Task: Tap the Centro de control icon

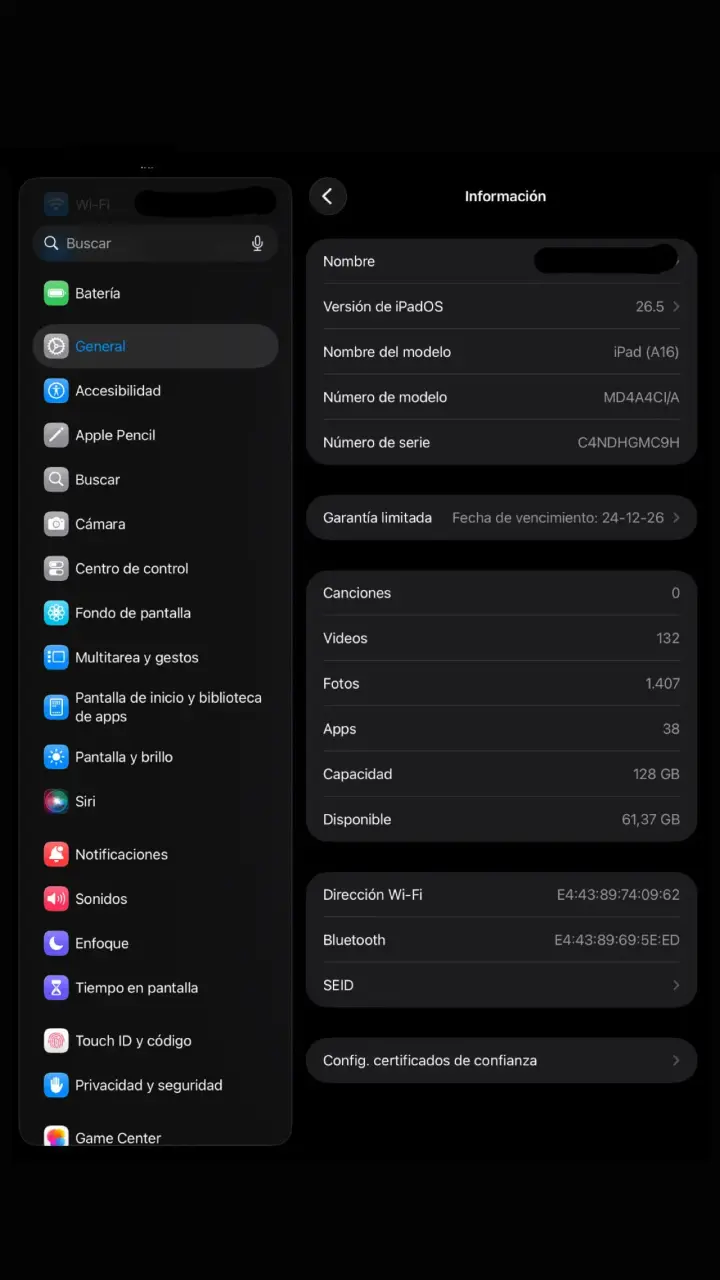Action: tap(56, 568)
